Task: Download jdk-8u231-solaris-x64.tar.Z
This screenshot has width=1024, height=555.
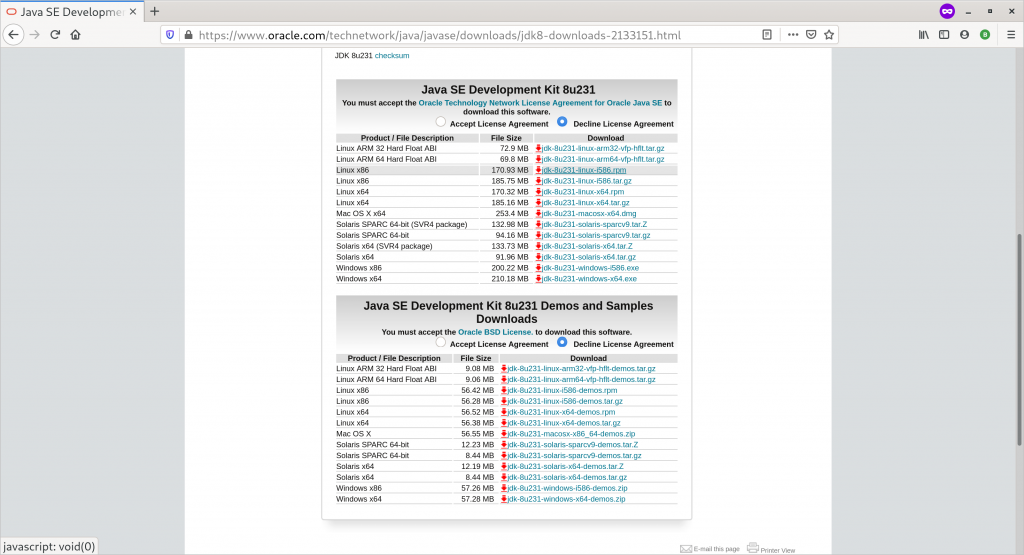Action: click(x=587, y=246)
